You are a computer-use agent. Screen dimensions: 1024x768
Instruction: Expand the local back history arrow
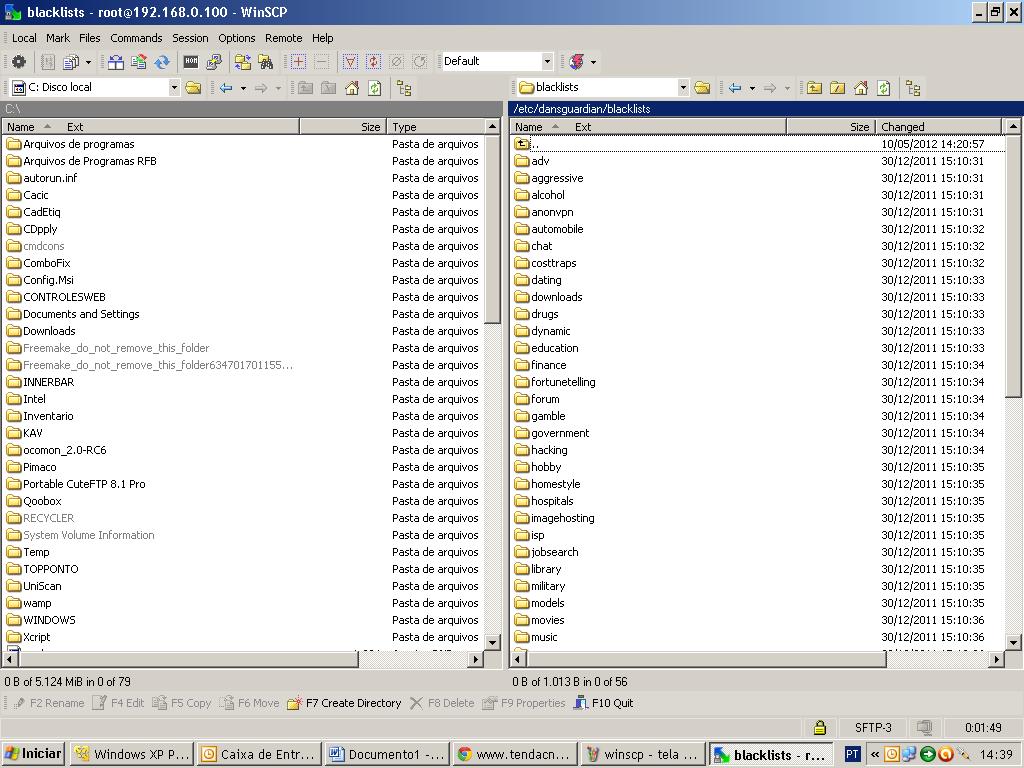(x=243, y=88)
